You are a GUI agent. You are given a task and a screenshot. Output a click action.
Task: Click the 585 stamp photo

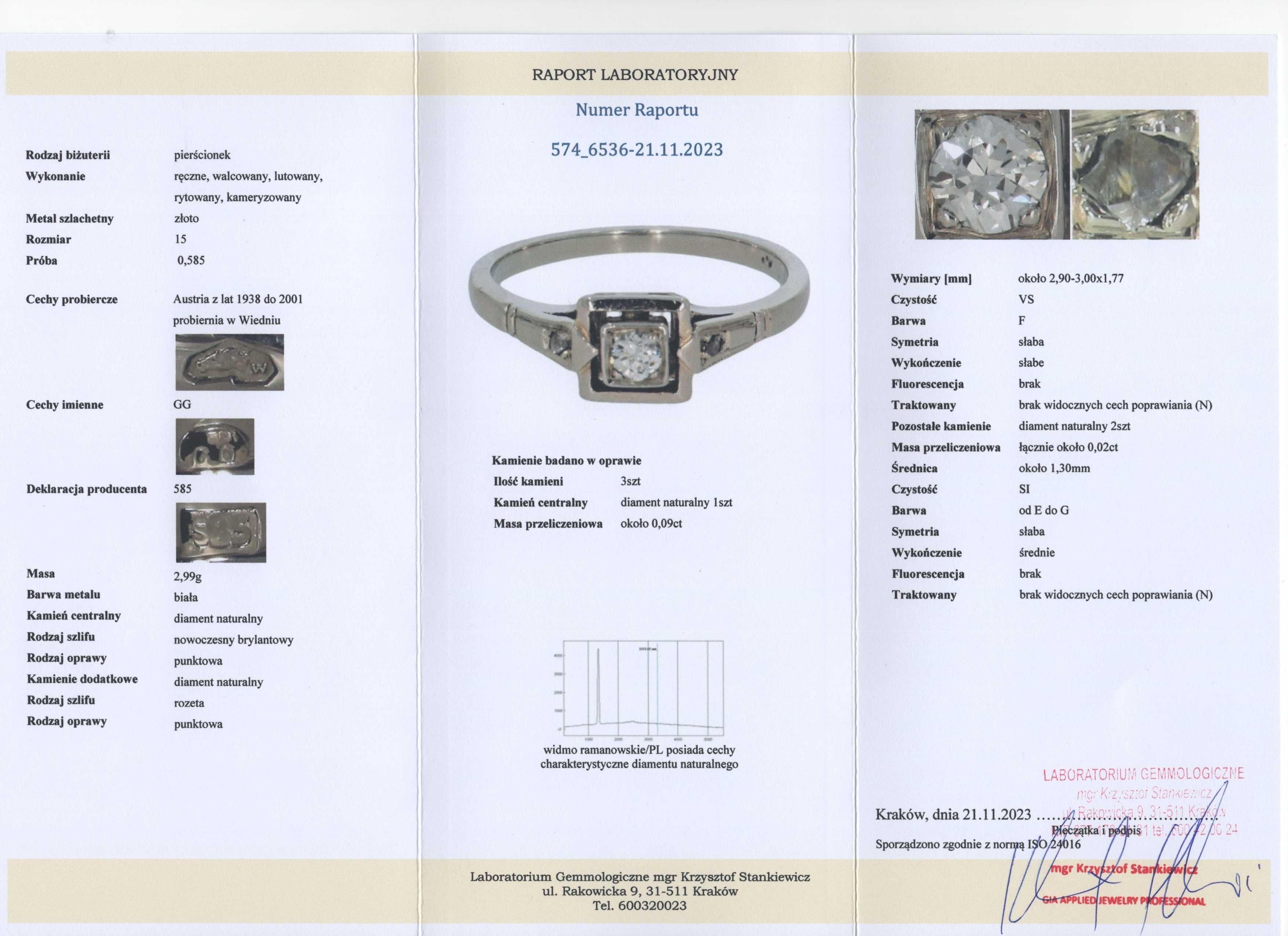pos(220,532)
